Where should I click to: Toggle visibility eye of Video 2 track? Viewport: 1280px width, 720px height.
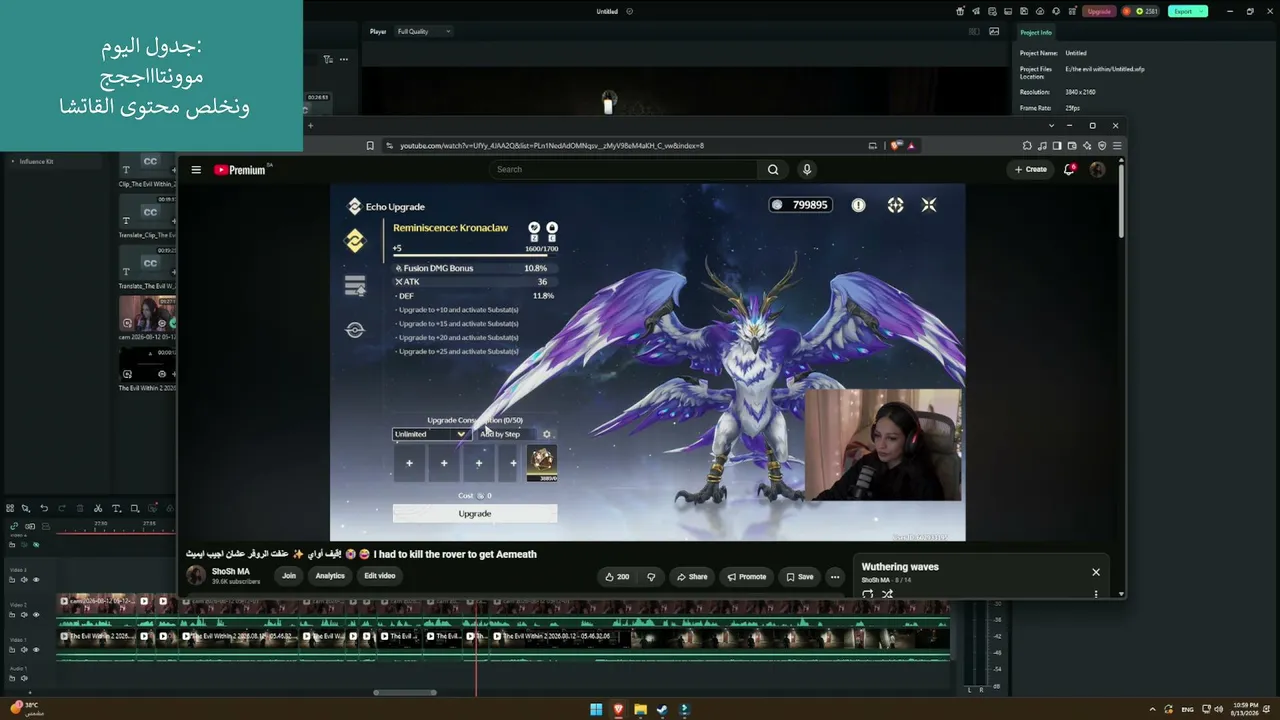[36, 615]
